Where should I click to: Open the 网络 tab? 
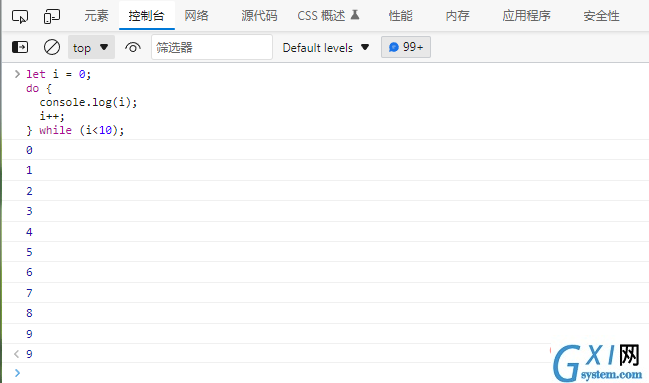[197, 16]
